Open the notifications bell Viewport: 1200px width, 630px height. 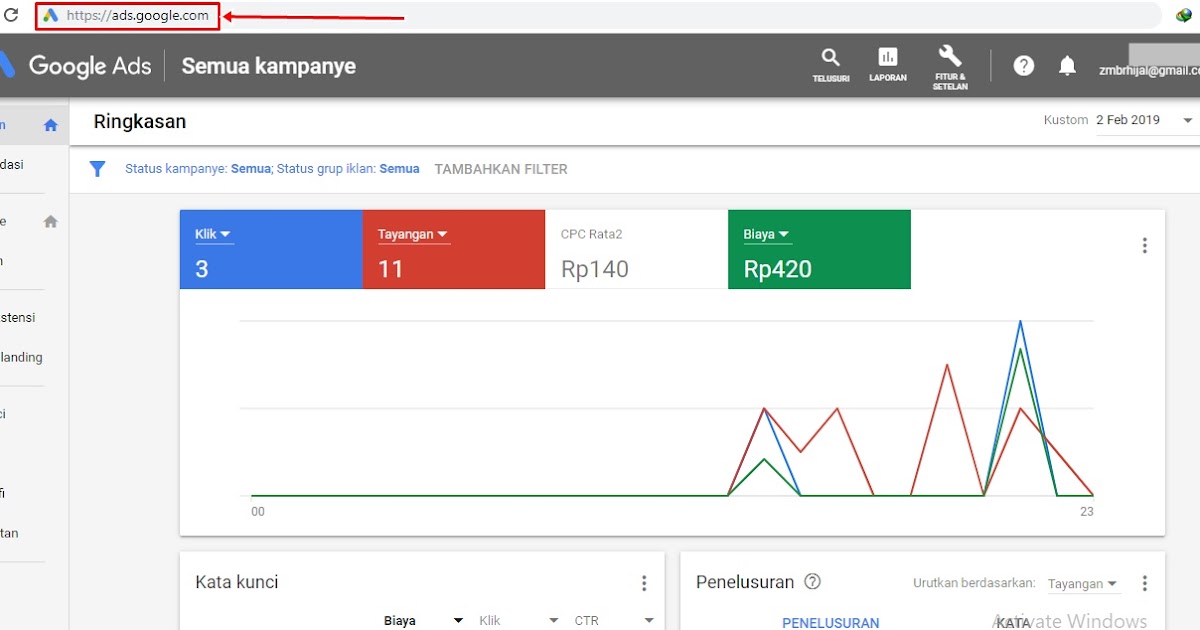pos(1068,66)
